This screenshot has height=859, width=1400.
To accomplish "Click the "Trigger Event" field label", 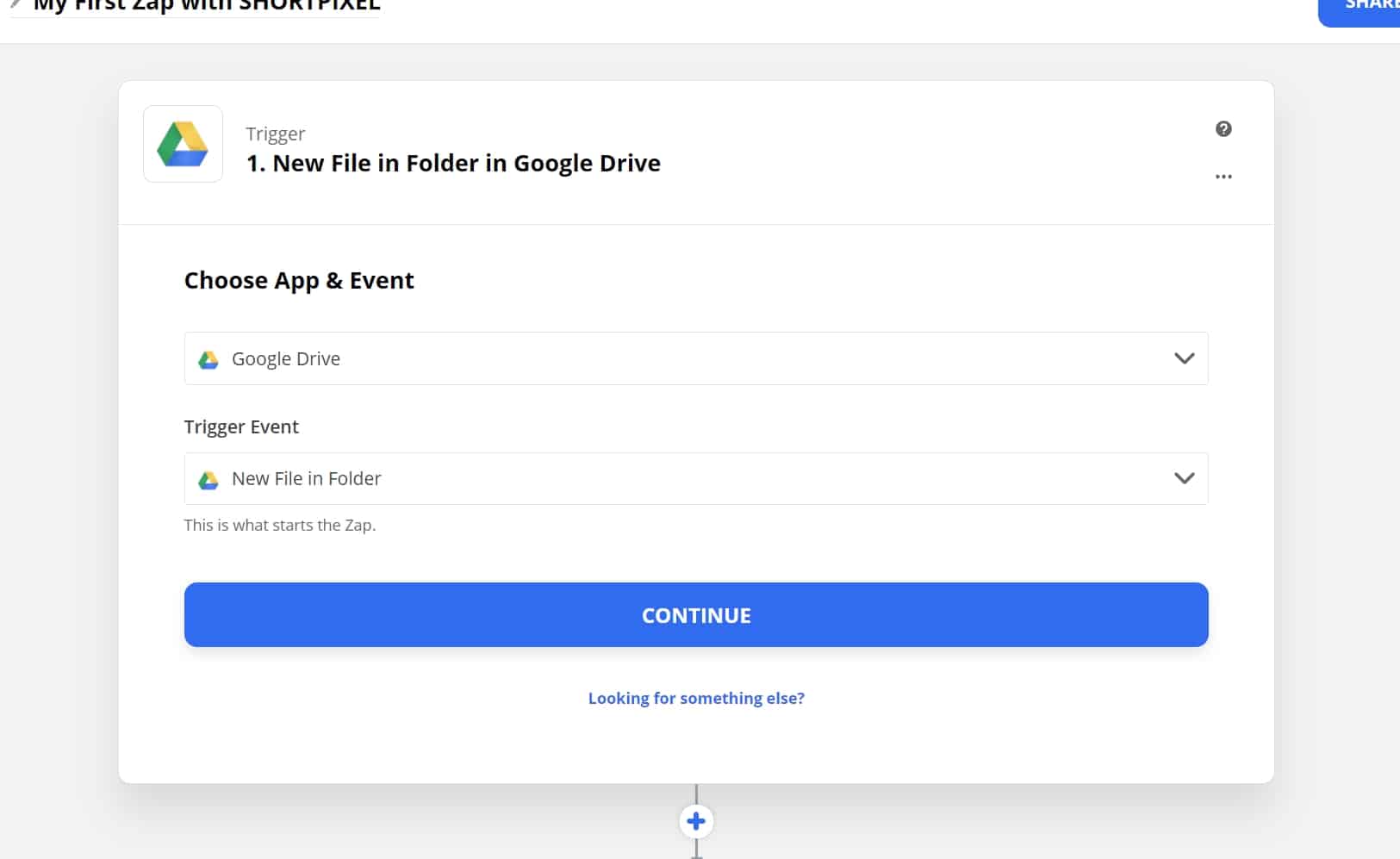I will (241, 426).
